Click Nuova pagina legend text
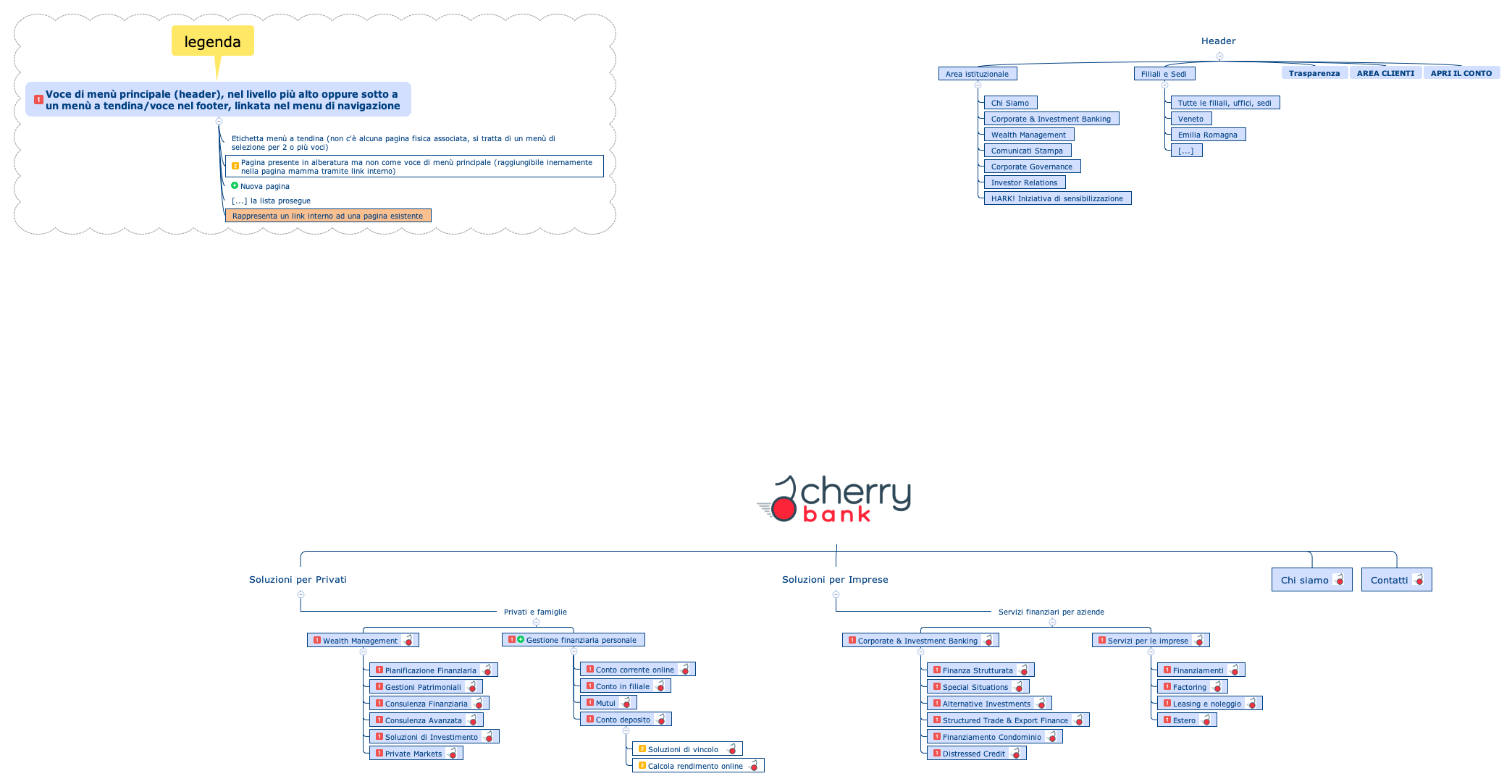This screenshot has height=784, width=1512. tap(265, 186)
